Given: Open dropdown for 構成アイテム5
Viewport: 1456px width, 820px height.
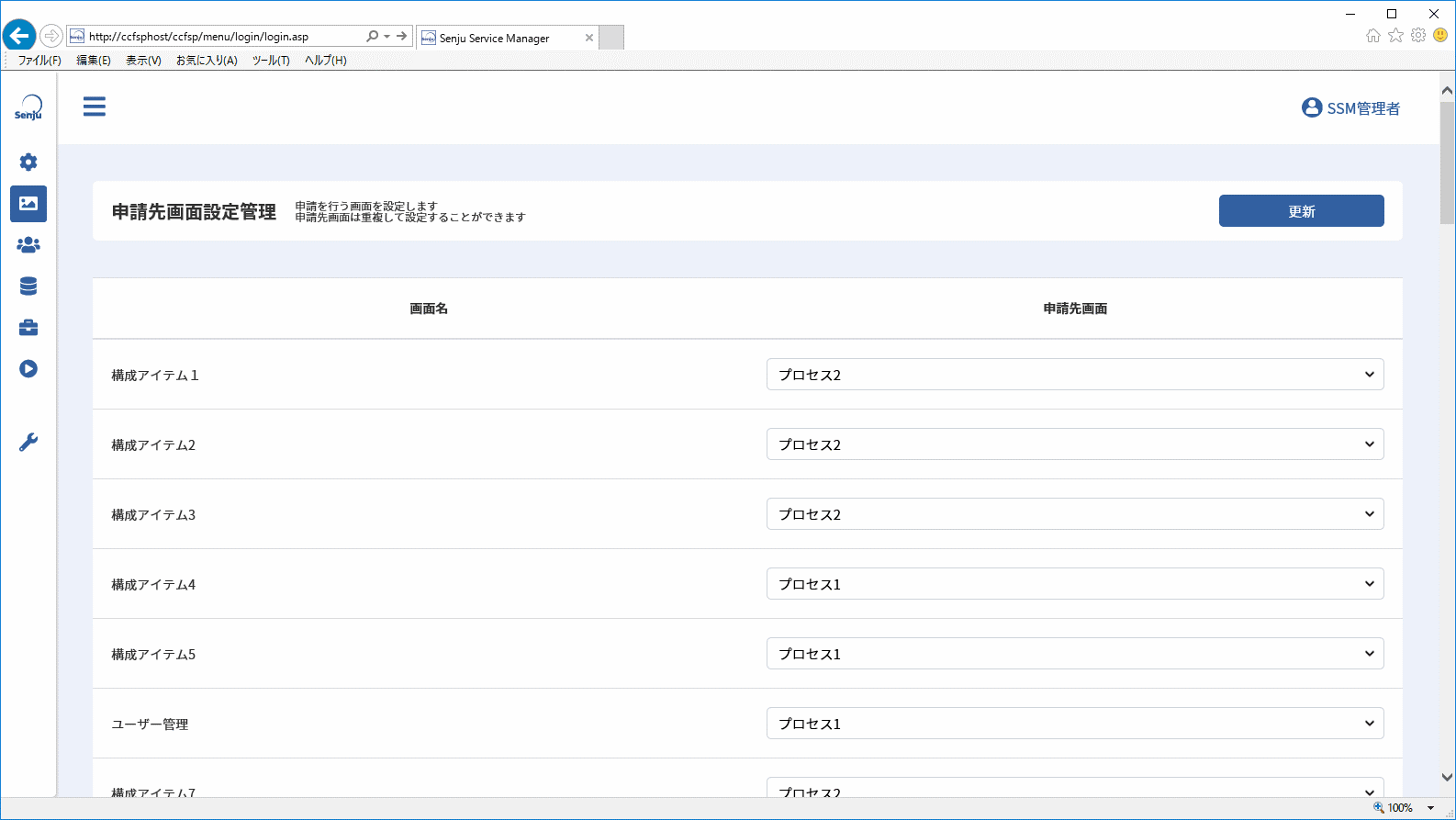Looking at the screenshot, I should pos(1075,654).
